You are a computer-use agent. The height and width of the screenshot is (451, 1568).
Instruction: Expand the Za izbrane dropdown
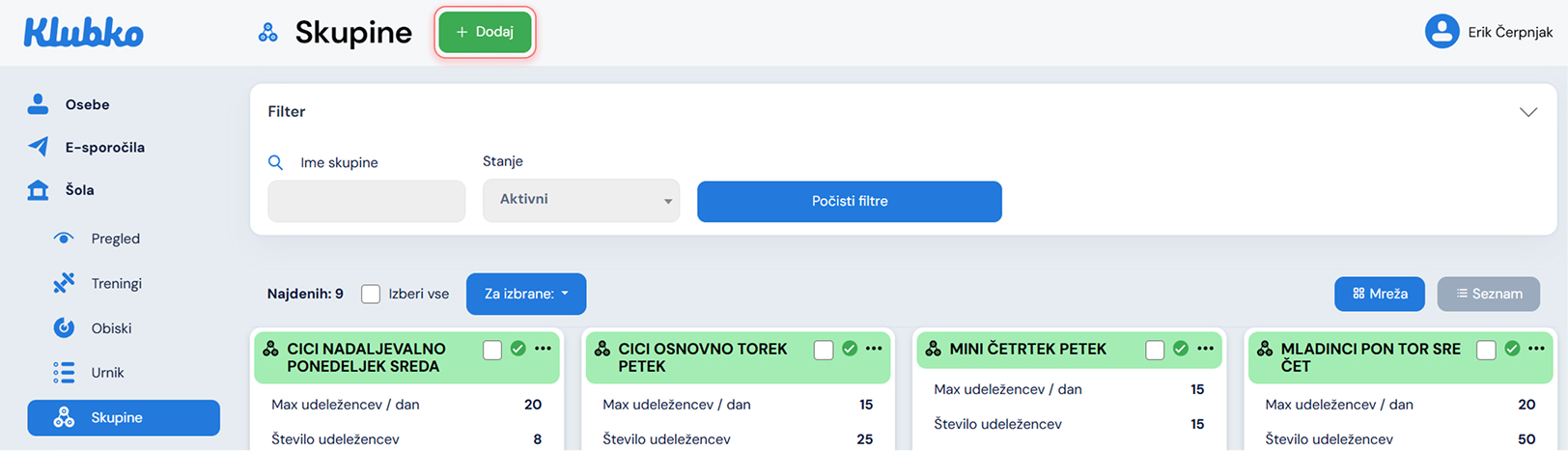coord(526,294)
